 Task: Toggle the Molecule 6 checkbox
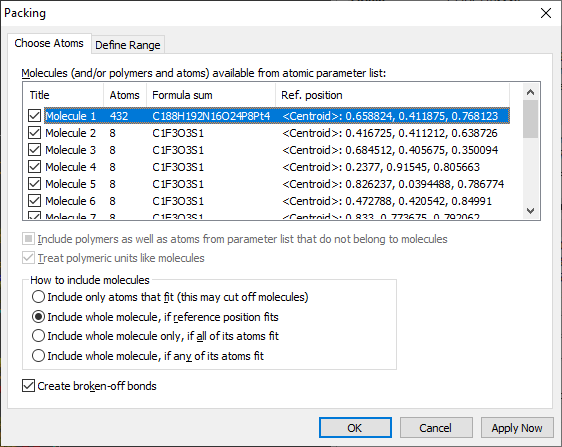[x=34, y=201]
